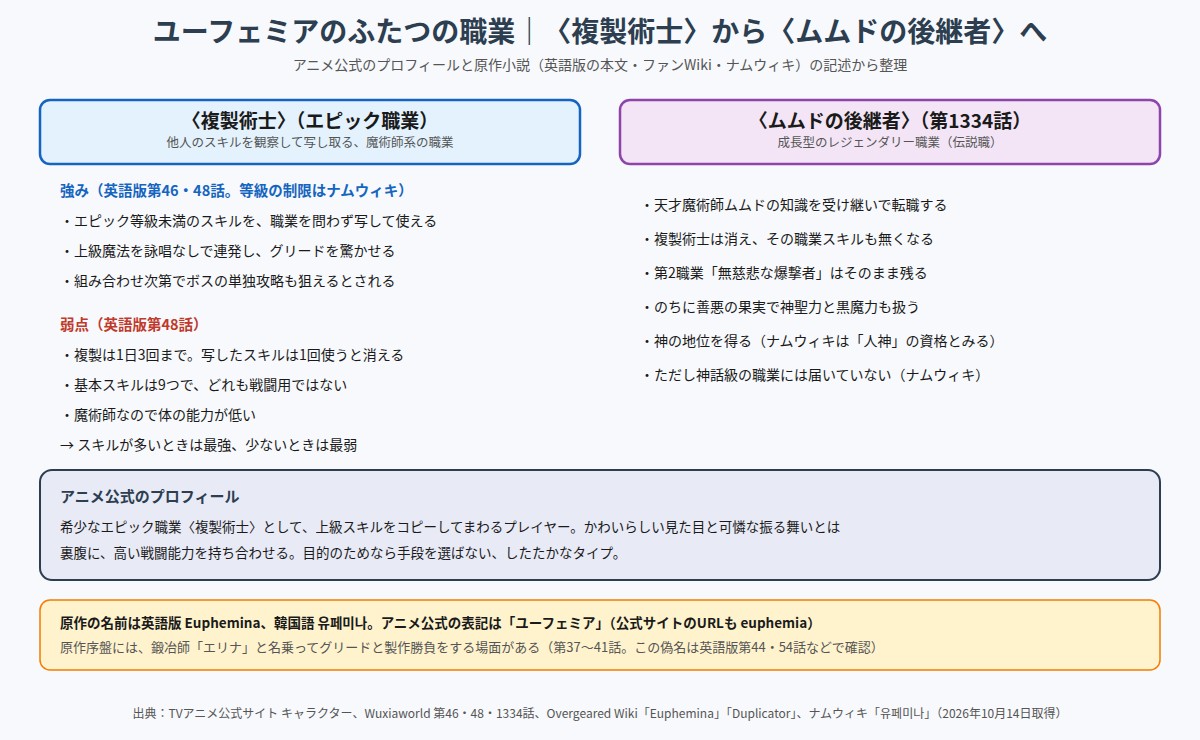Click bullet 組み合わせ次第でボスの単独攻略も狙えるとされる
Image resolution: width=1200 pixels, height=740 pixels.
click(x=227, y=281)
